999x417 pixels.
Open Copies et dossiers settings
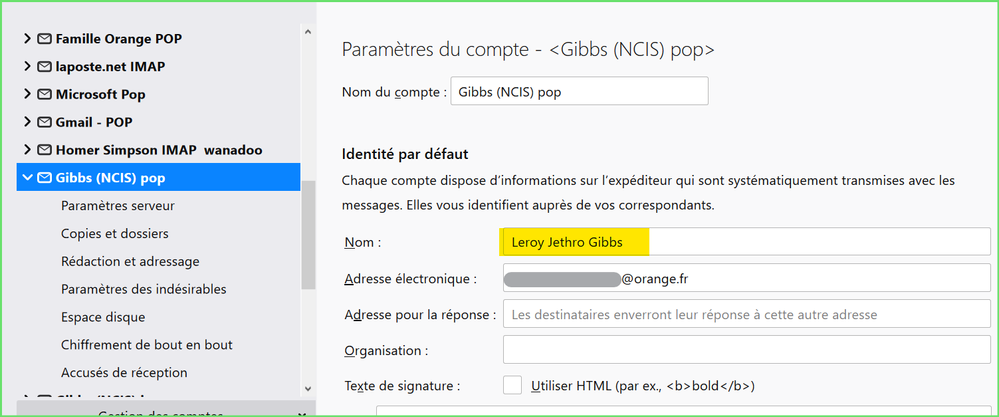pos(114,234)
